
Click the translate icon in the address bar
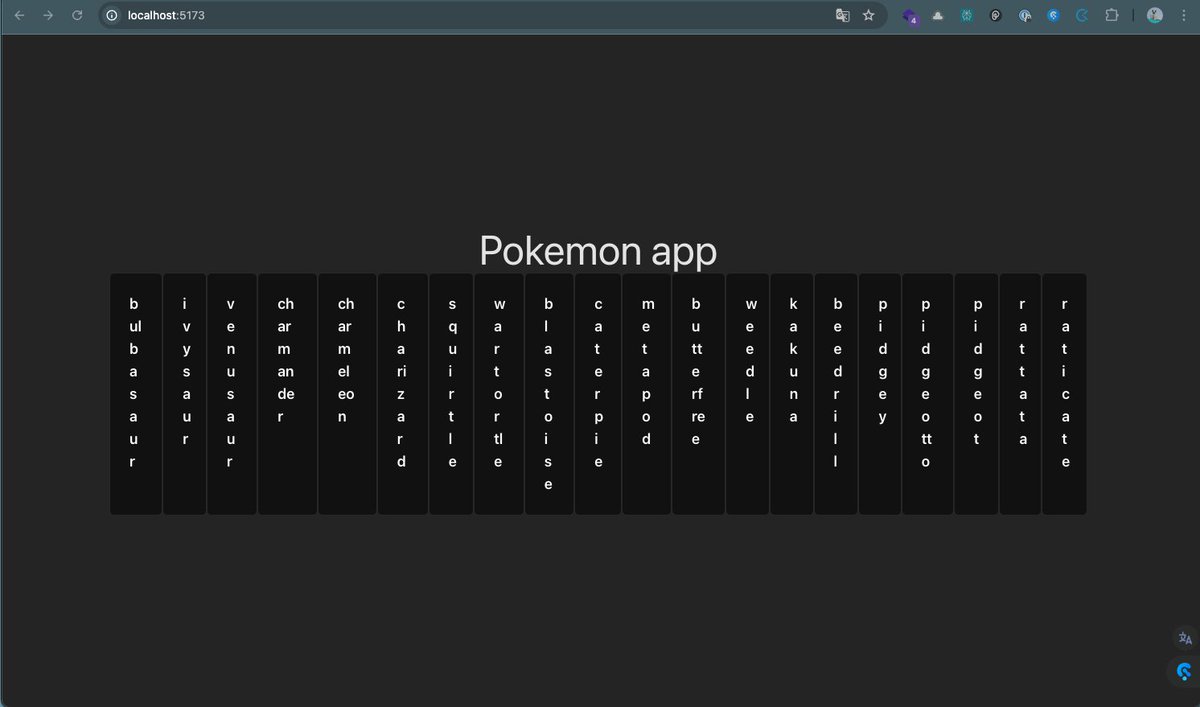(843, 15)
